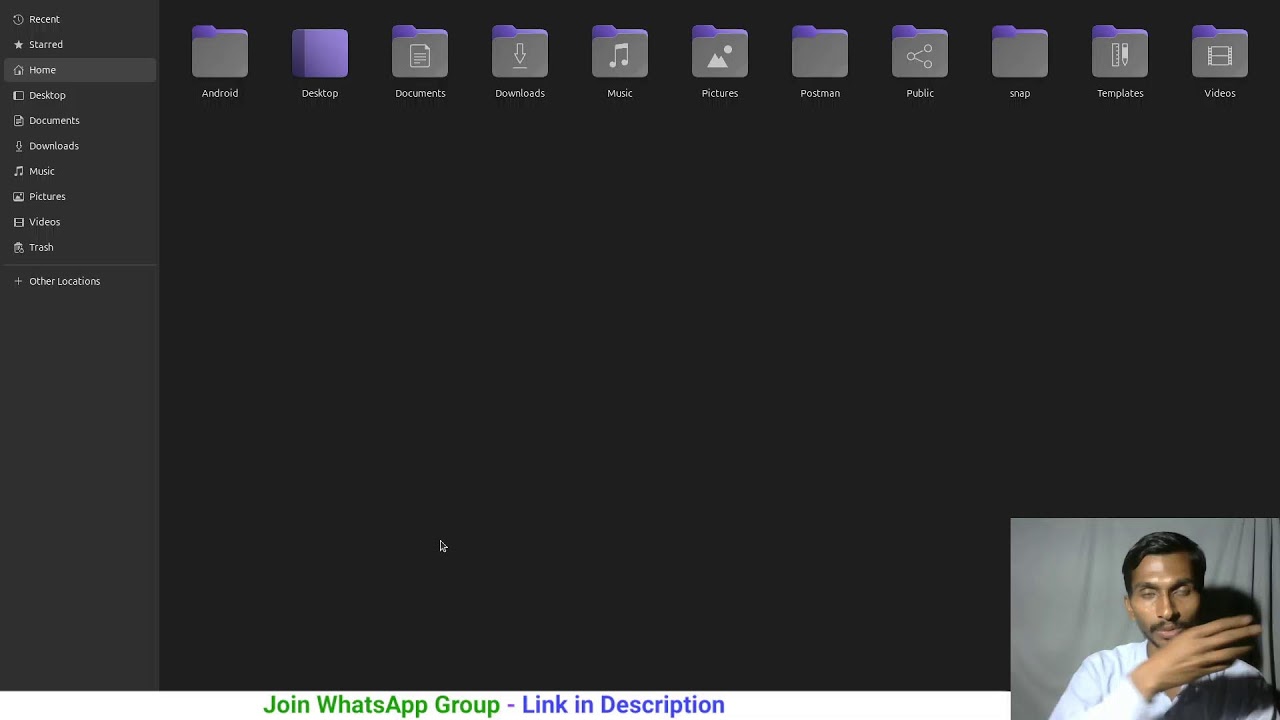Open the Videos folder icon
The height and width of the screenshot is (720, 1280).
click(1220, 52)
